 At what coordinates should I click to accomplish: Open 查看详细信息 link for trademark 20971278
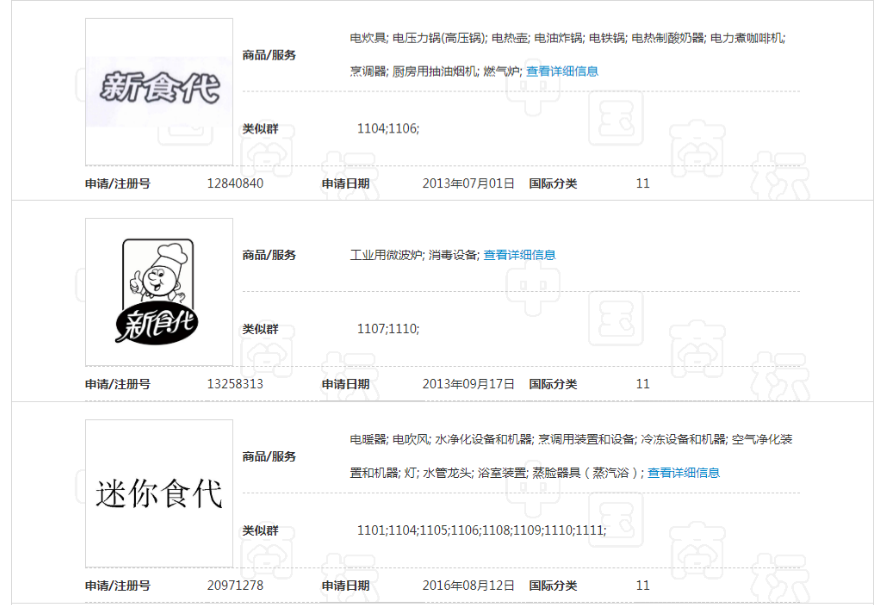[683, 473]
